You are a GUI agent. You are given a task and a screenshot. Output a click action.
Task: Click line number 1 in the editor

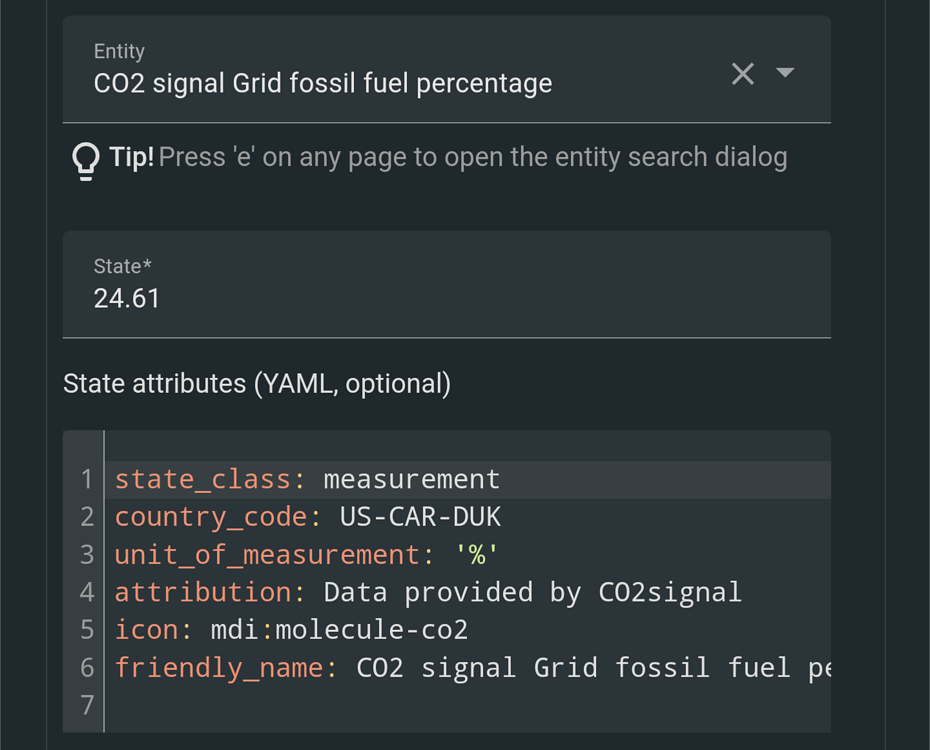click(x=86, y=479)
